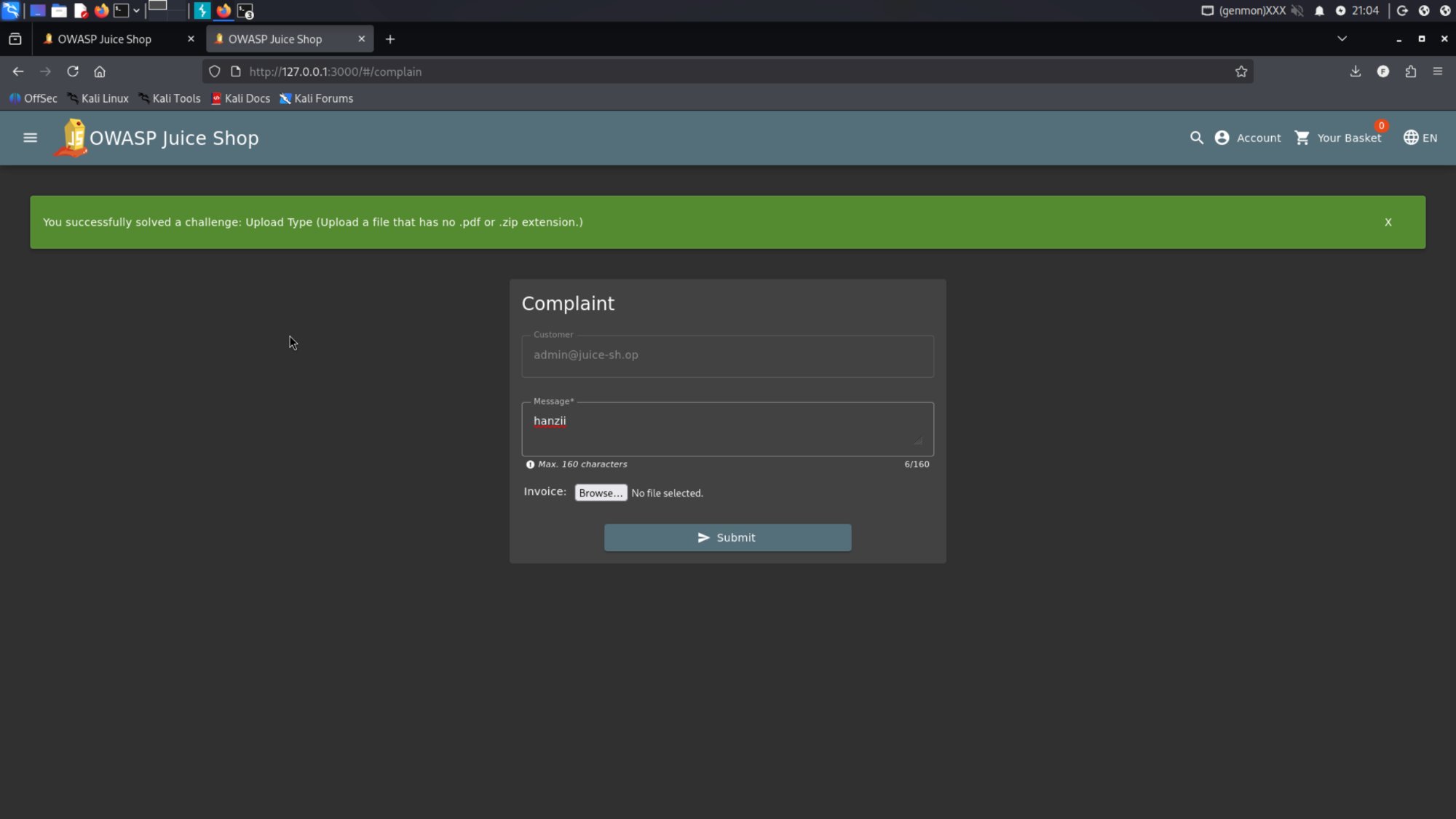Open tracking protection shield info
The height and width of the screenshot is (819, 1456).
point(214,71)
